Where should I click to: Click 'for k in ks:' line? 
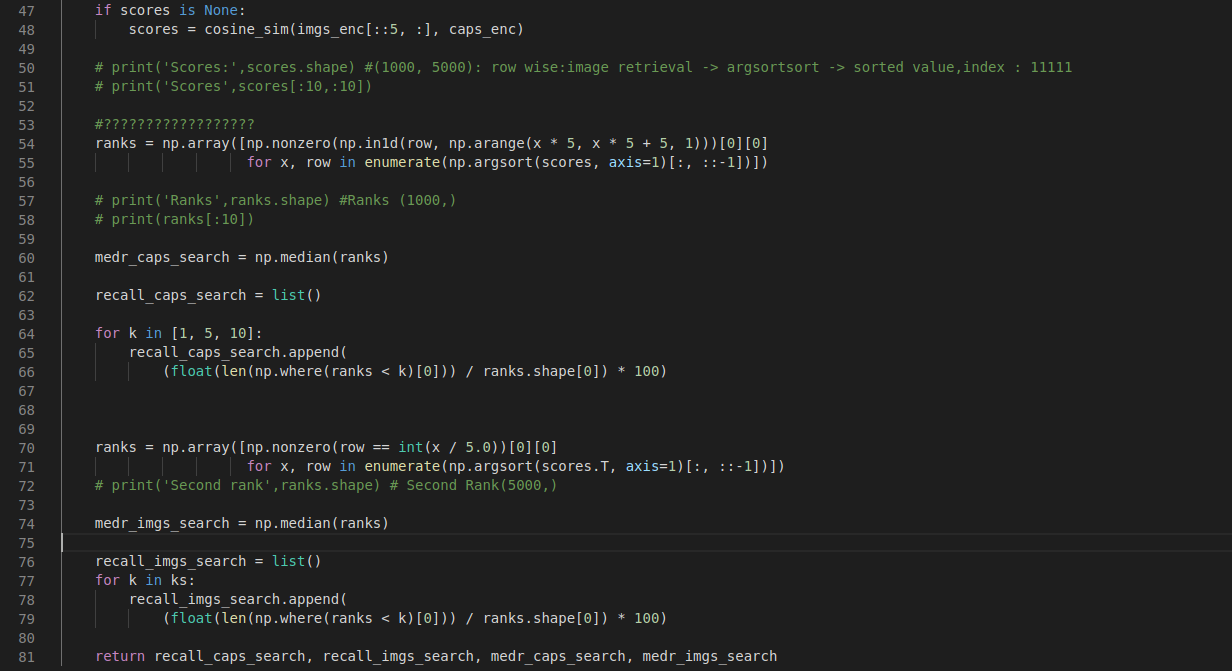tap(145, 580)
